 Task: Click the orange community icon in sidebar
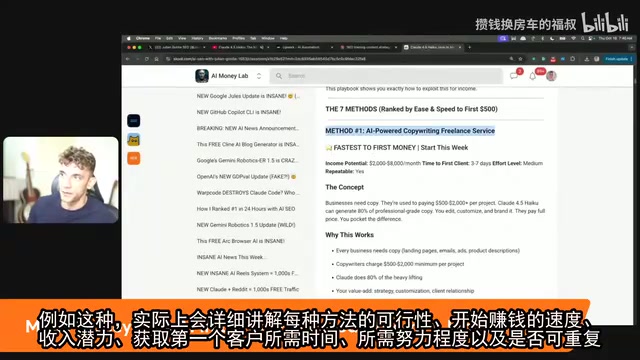[133, 158]
